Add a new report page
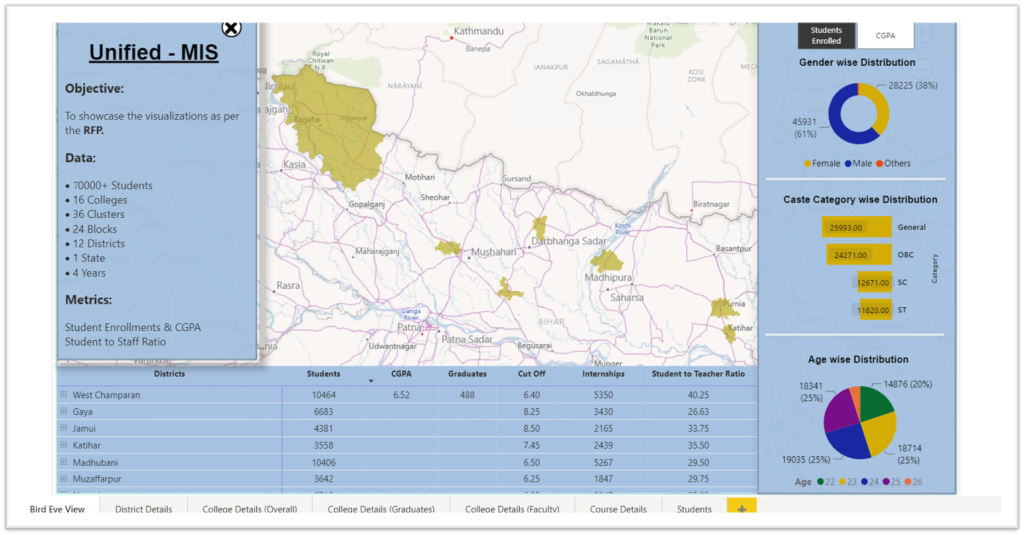 point(741,509)
